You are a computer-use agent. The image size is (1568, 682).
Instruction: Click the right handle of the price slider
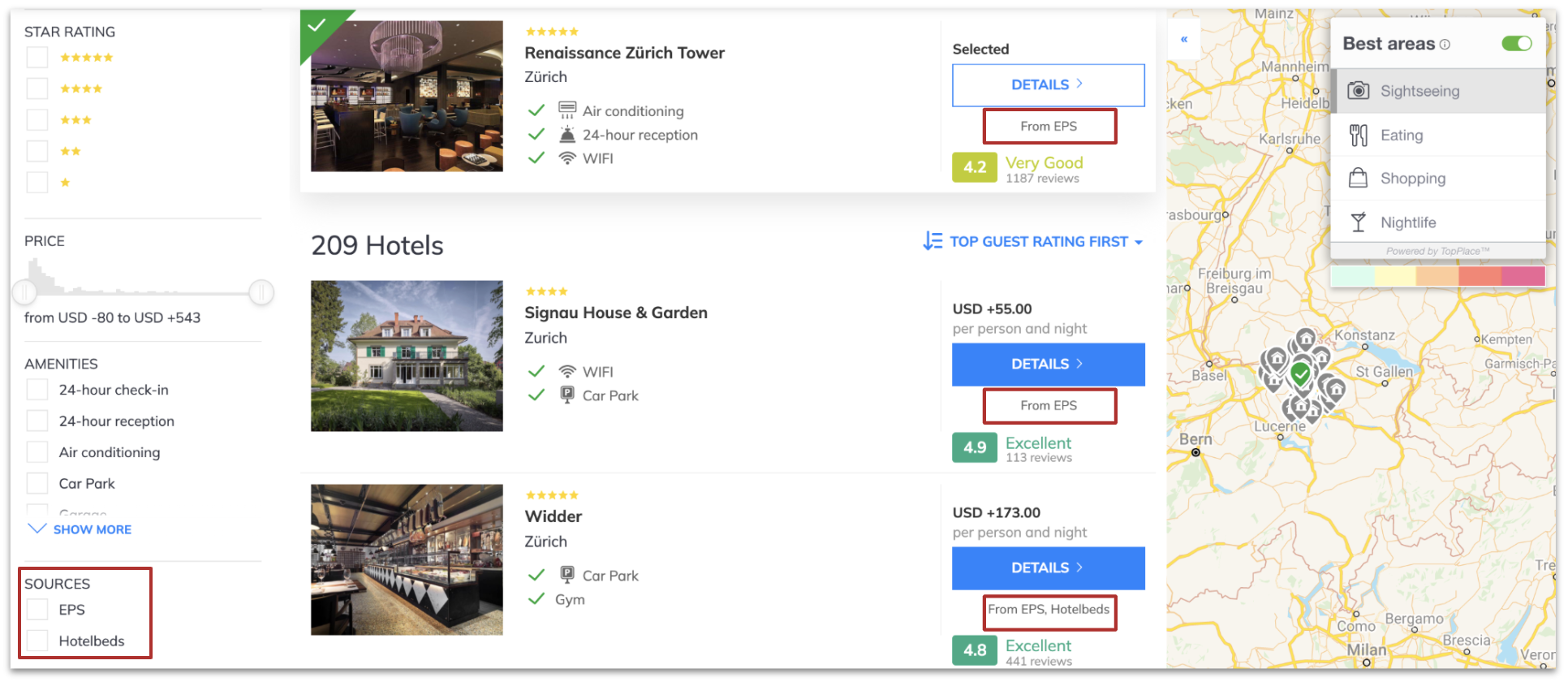261,292
